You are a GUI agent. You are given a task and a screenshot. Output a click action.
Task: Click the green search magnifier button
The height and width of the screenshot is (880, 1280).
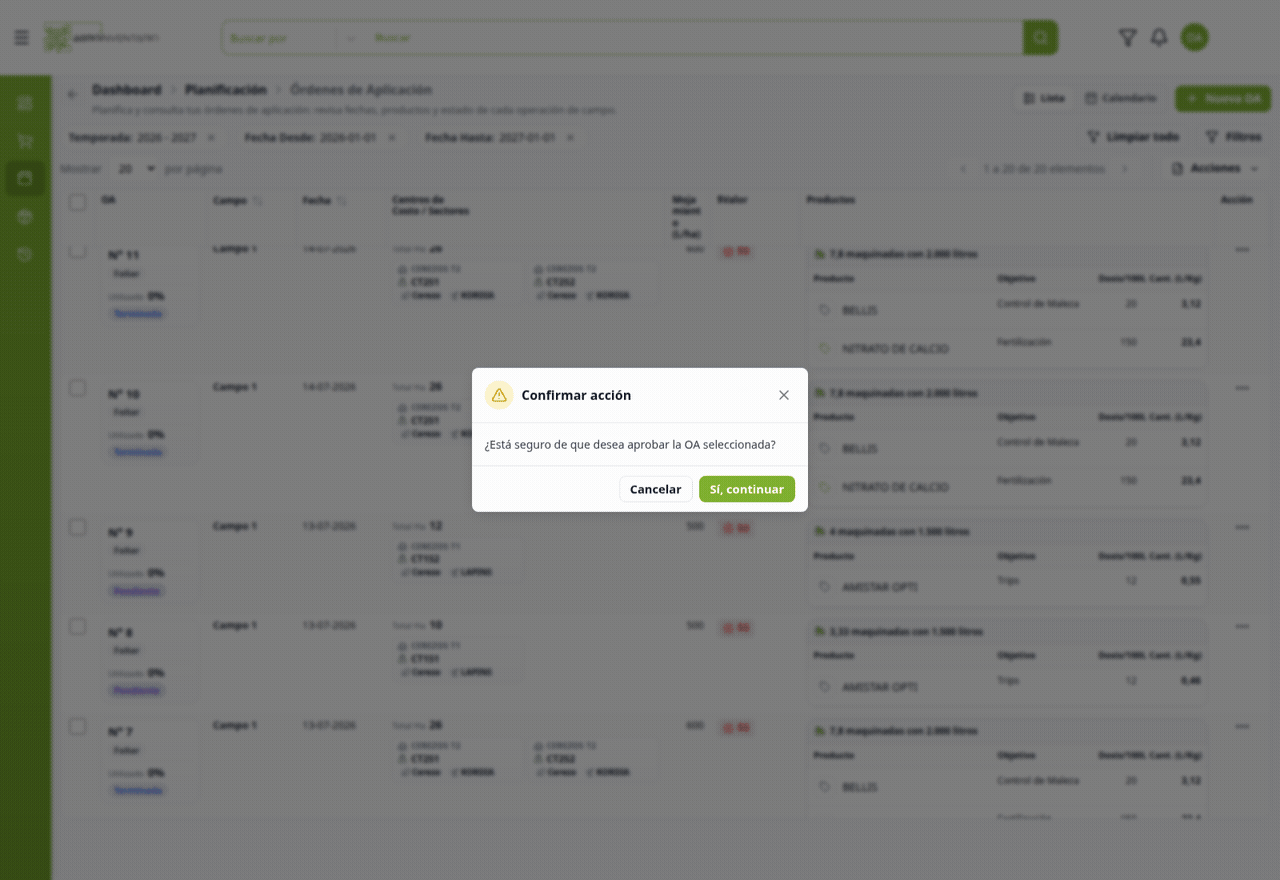tap(1040, 38)
